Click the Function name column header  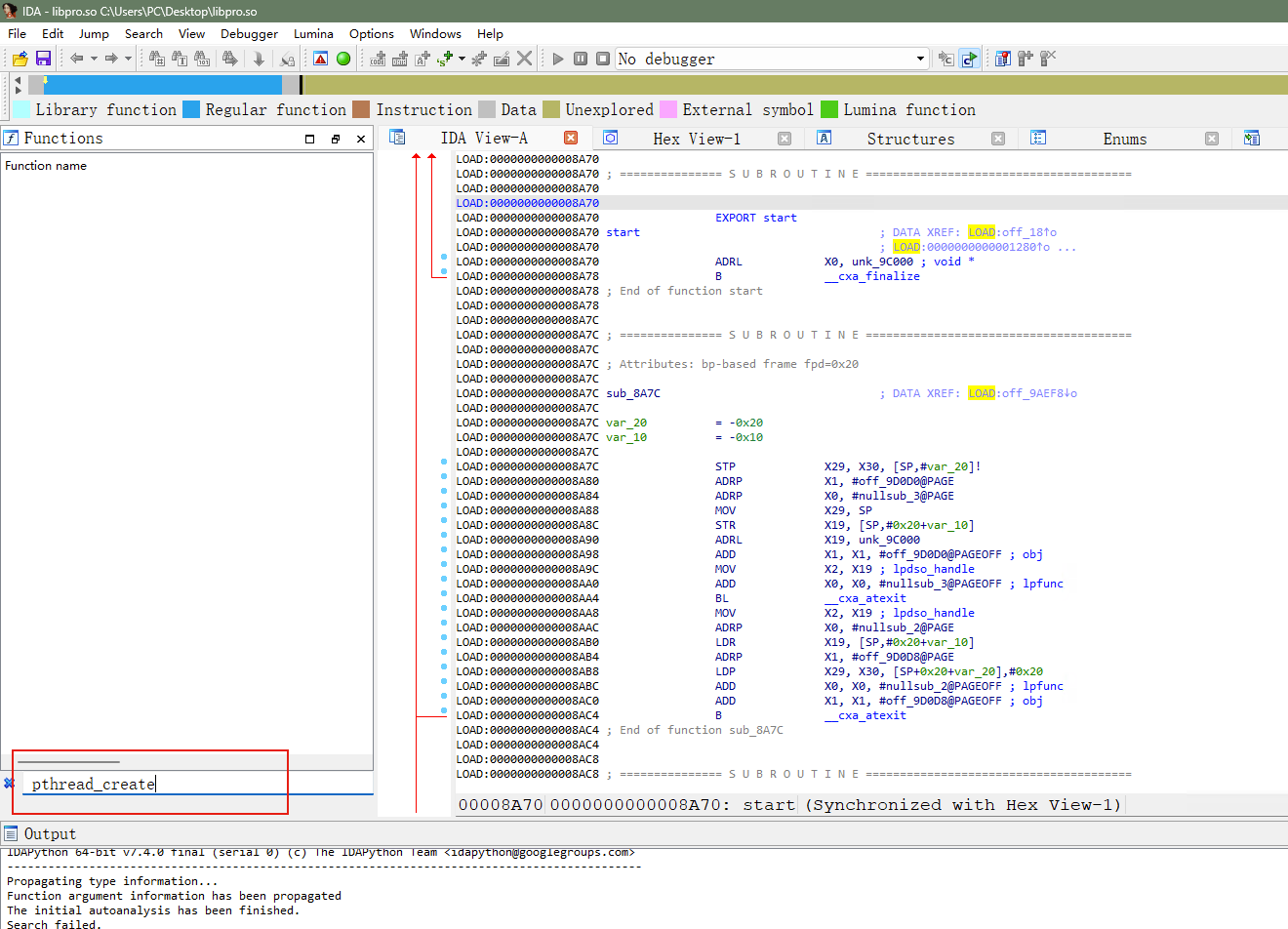tap(46, 166)
